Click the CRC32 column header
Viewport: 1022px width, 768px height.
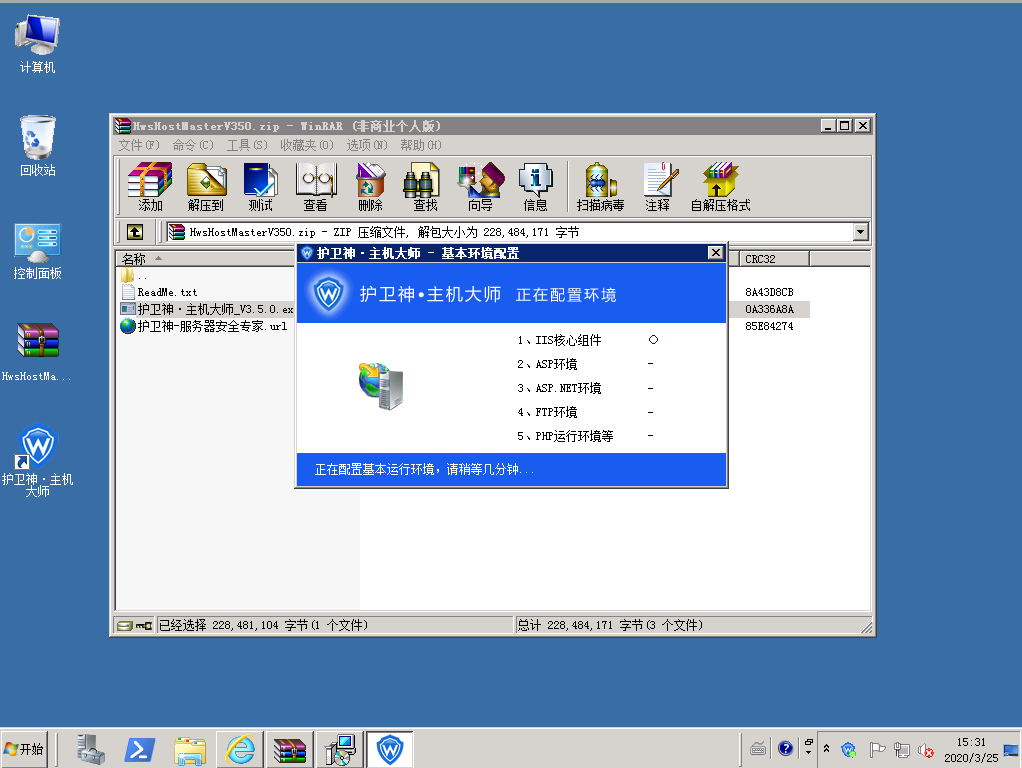772,259
